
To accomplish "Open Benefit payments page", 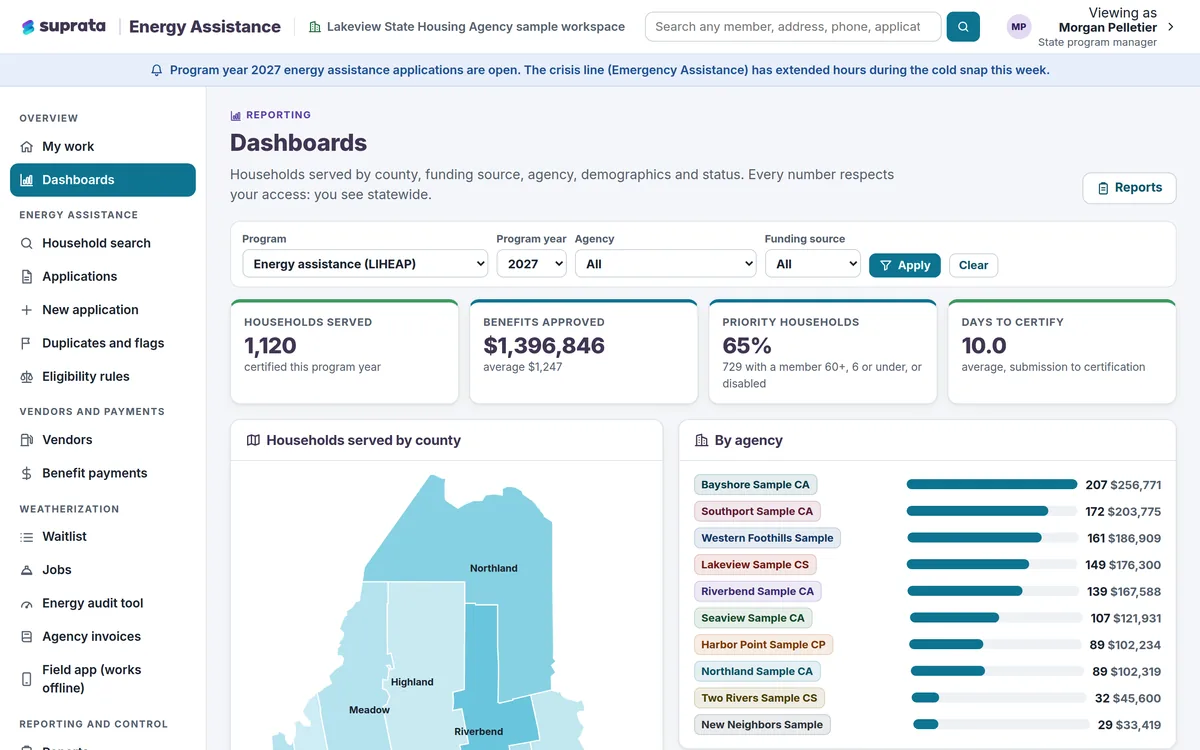I will 103,473.
